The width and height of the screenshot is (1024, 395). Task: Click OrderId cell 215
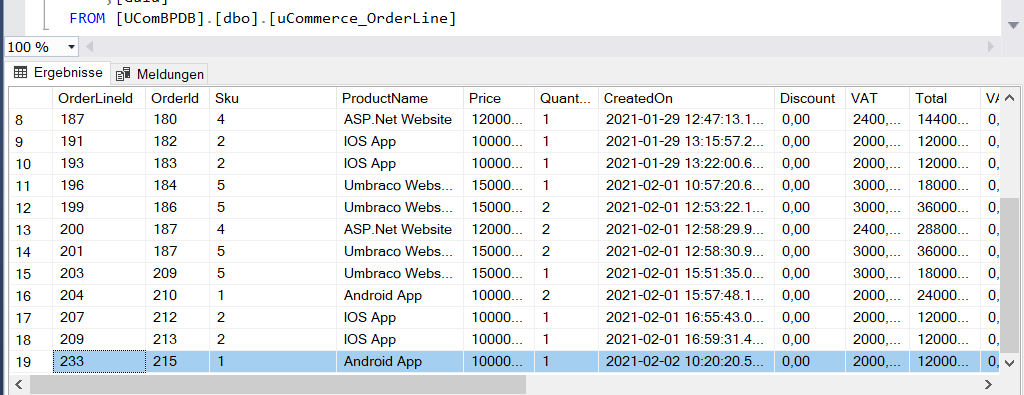point(178,362)
